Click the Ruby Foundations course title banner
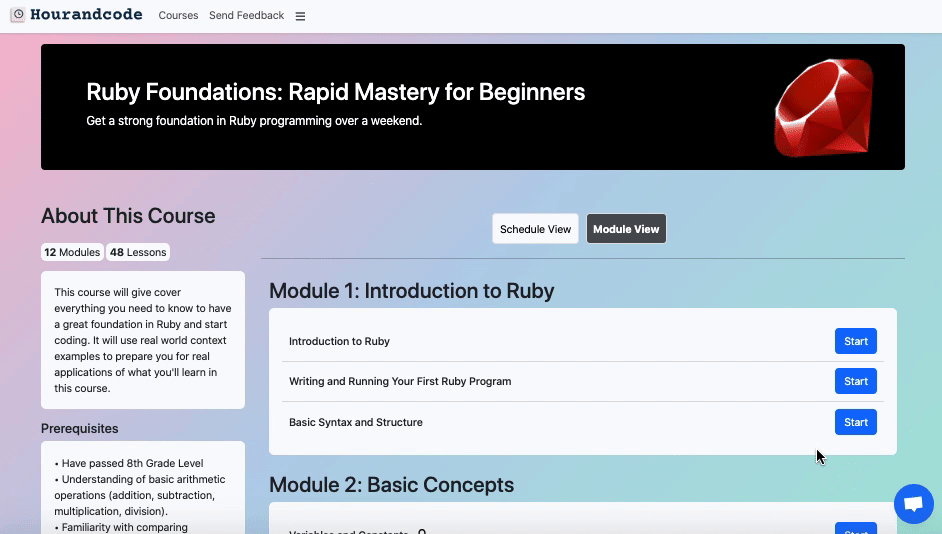Viewport: 942px width, 534px height. (x=335, y=92)
